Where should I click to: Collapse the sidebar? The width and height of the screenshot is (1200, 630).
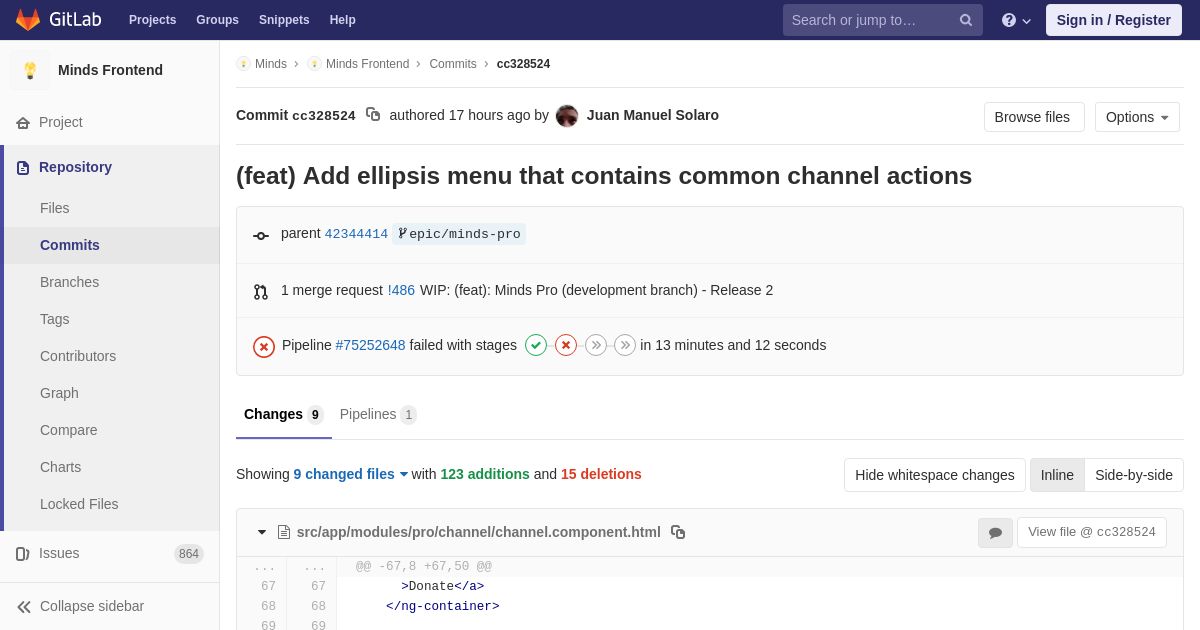point(110,606)
